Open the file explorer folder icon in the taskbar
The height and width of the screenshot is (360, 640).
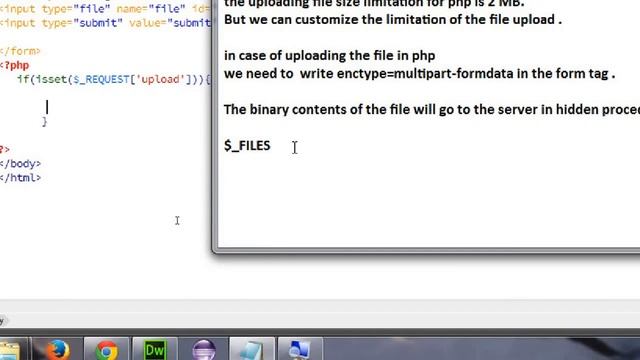click(x=11, y=350)
